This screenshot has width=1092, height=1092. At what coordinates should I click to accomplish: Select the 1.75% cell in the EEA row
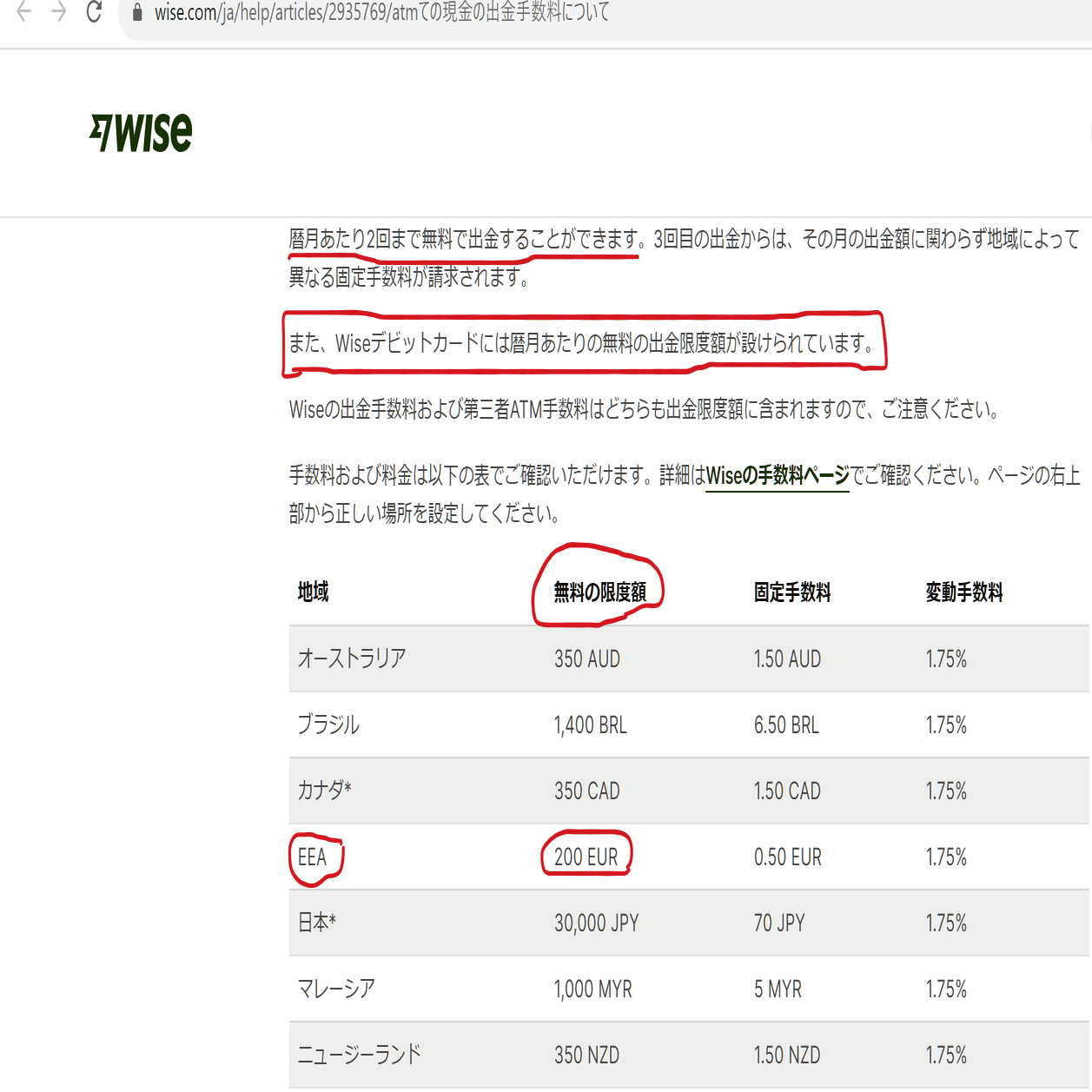(946, 857)
